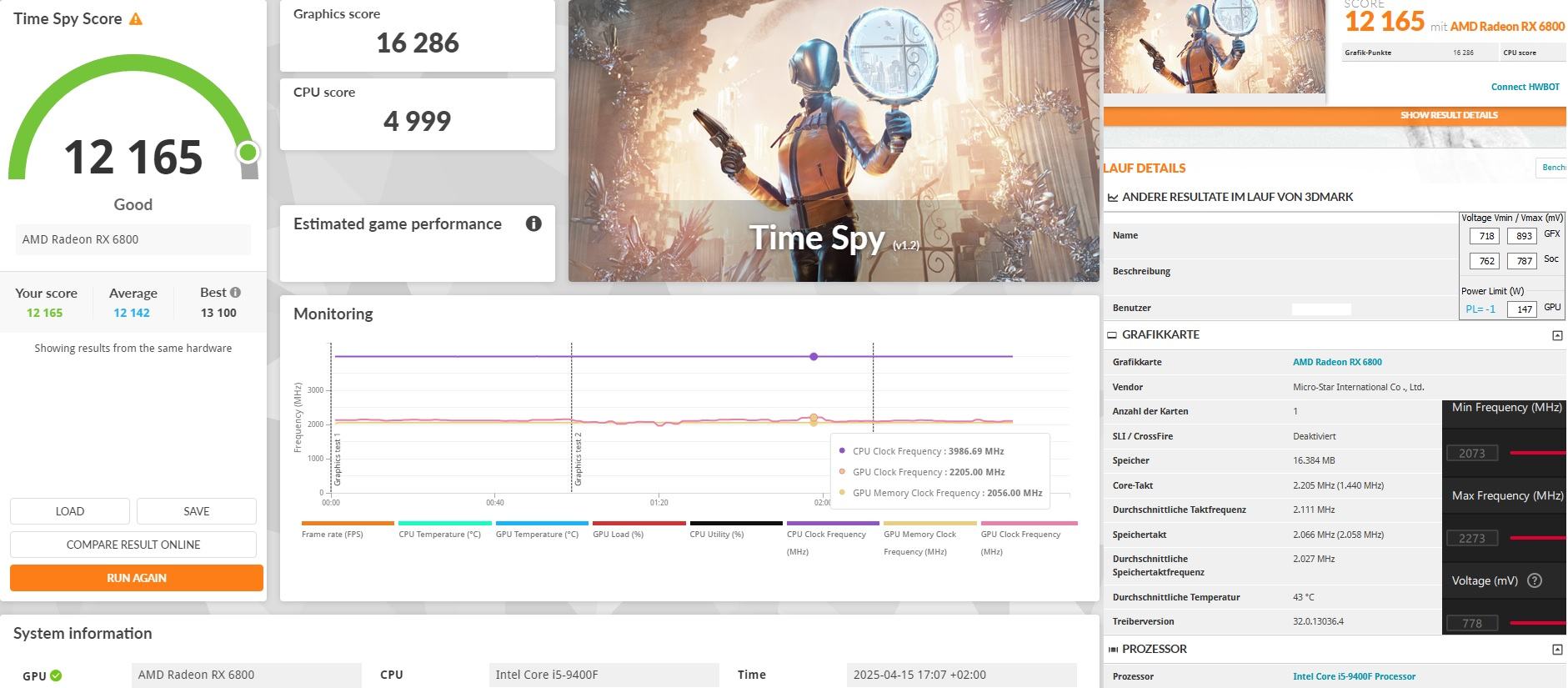
Task: Click the monitor icon before GRAFIKKARTE heading
Action: (1112, 334)
